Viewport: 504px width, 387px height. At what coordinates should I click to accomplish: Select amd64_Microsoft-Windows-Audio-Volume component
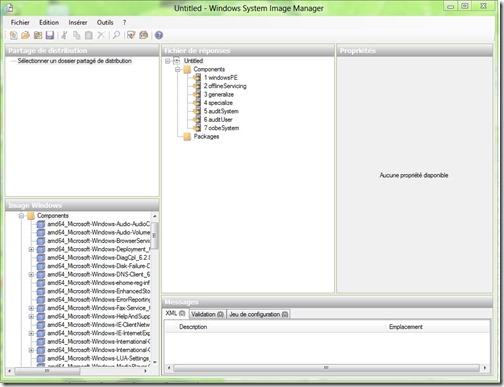99,232
